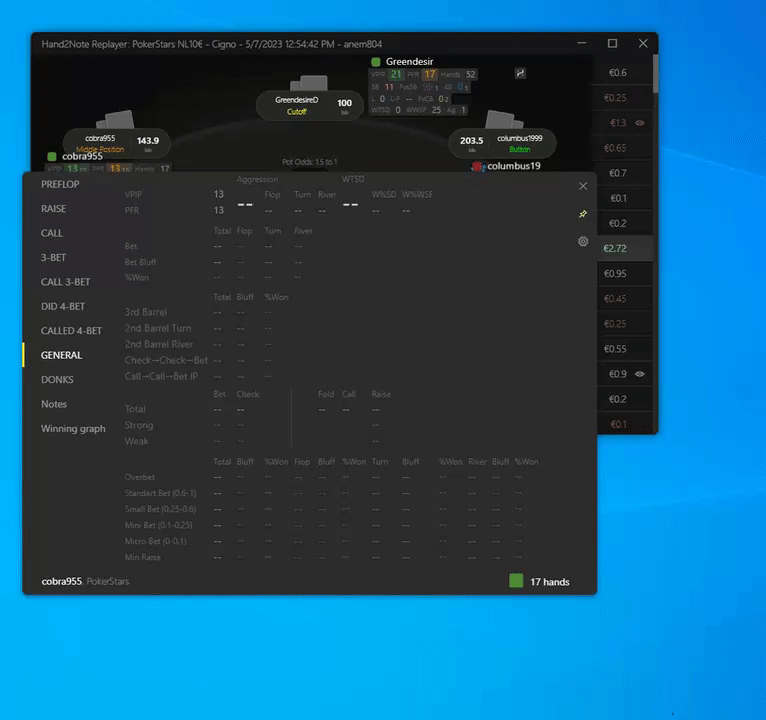The image size is (766, 720).
Task: Click green square beside 17 hands
Action: point(516,581)
